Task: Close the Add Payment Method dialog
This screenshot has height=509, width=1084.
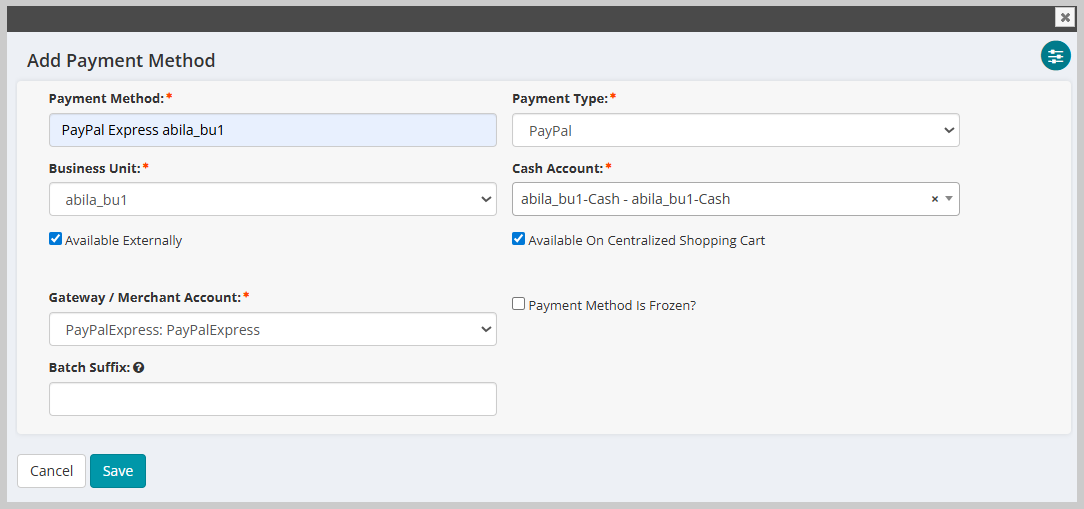Action: (x=1065, y=17)
